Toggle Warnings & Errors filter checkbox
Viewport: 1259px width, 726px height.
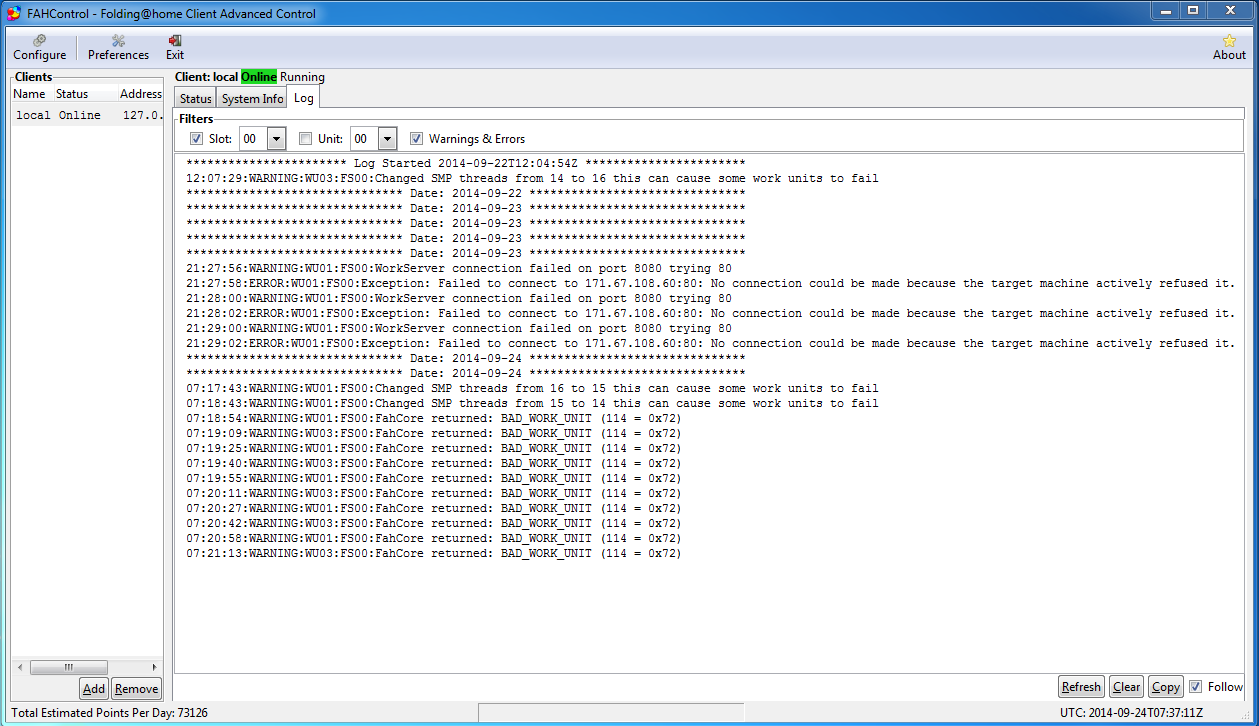(417, 138)
